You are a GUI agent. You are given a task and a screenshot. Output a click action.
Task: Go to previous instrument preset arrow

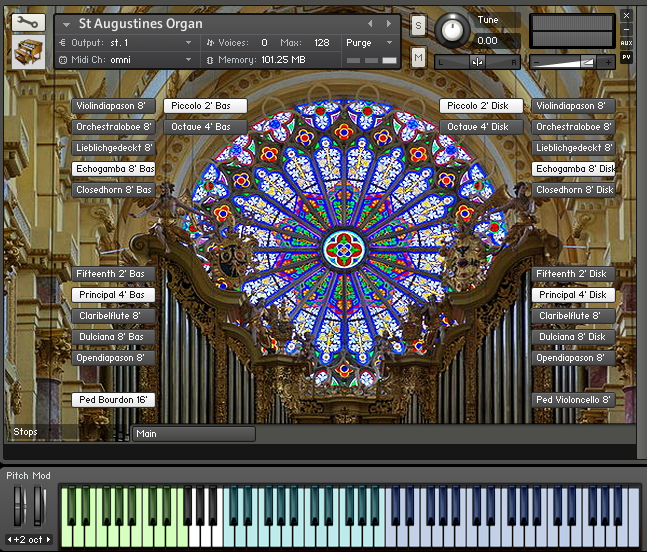370,24
